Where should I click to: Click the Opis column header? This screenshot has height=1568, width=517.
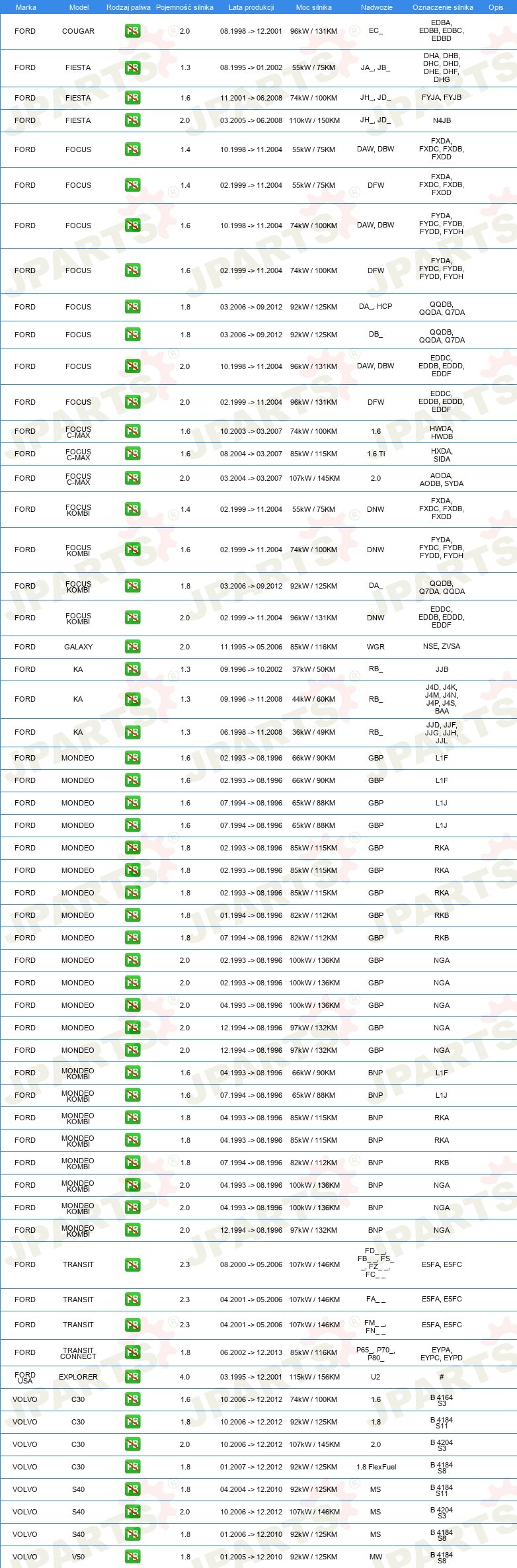496,7
